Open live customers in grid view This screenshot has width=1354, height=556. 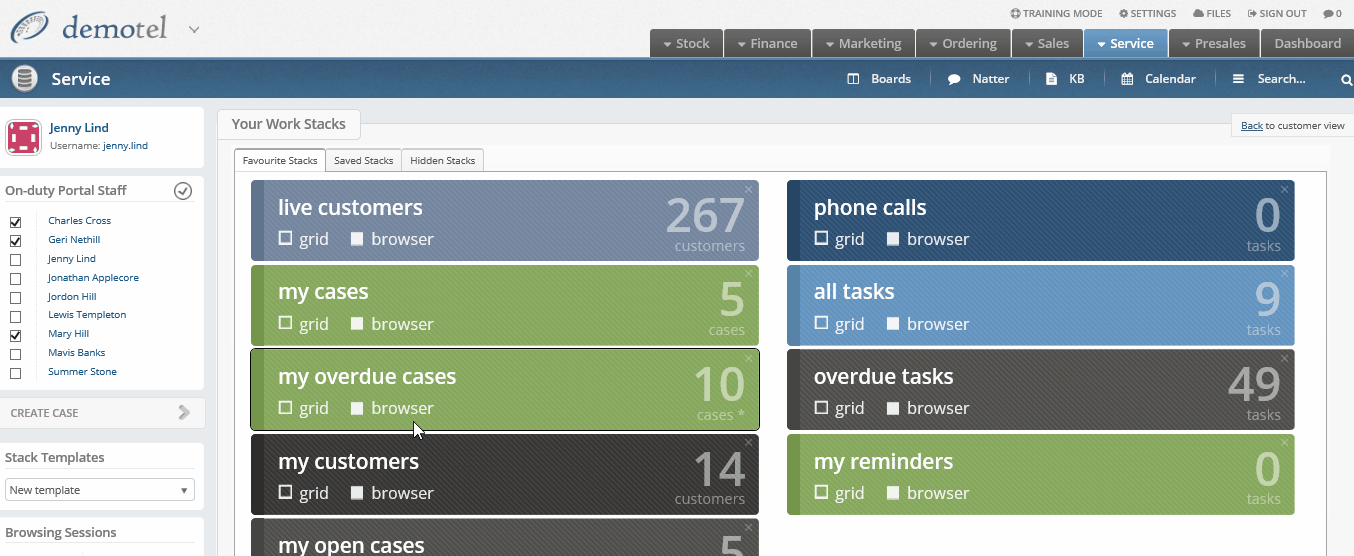(304, 239)
